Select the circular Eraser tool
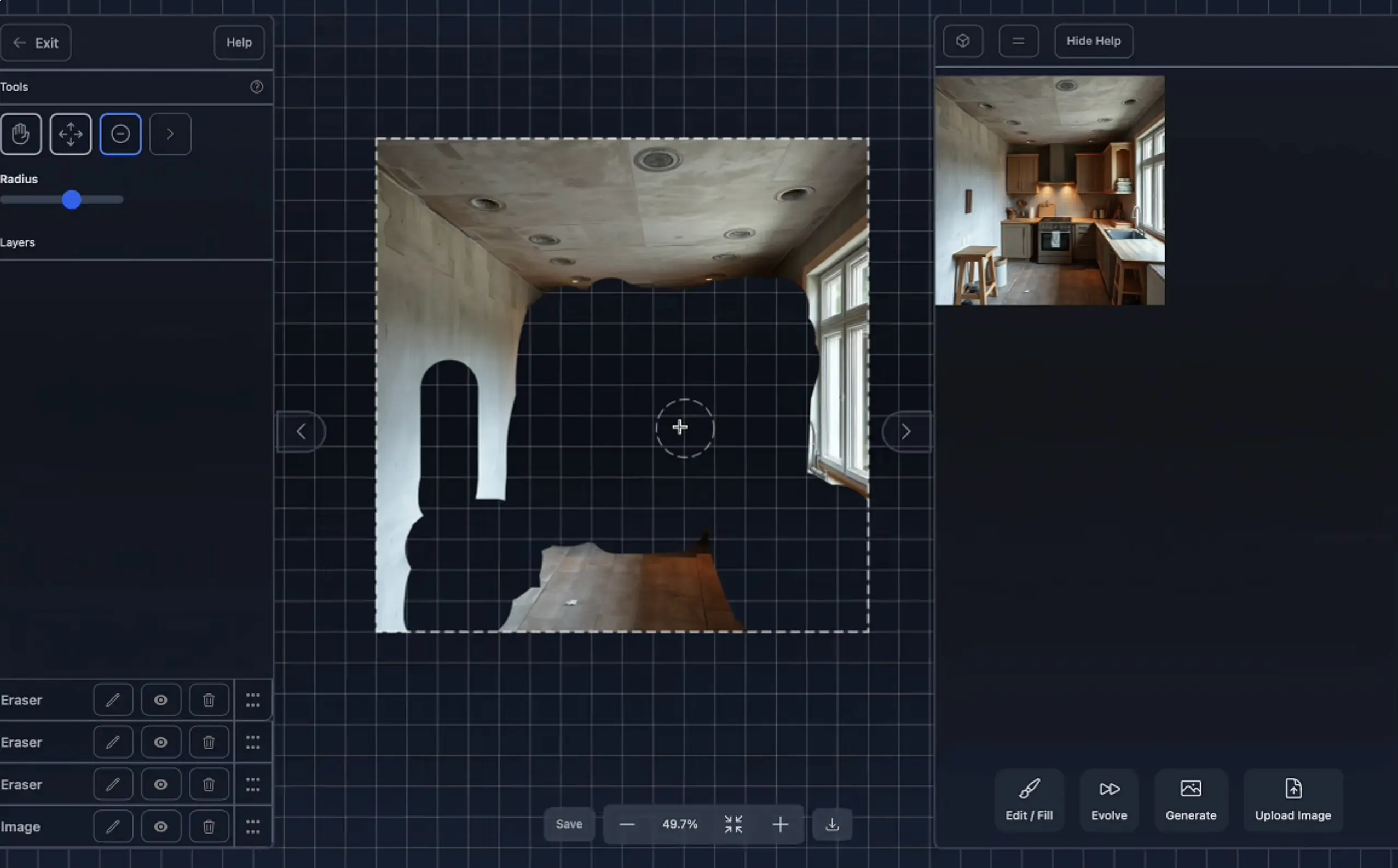The height and width of the screenshot is (868, 1398). (120, 134)
